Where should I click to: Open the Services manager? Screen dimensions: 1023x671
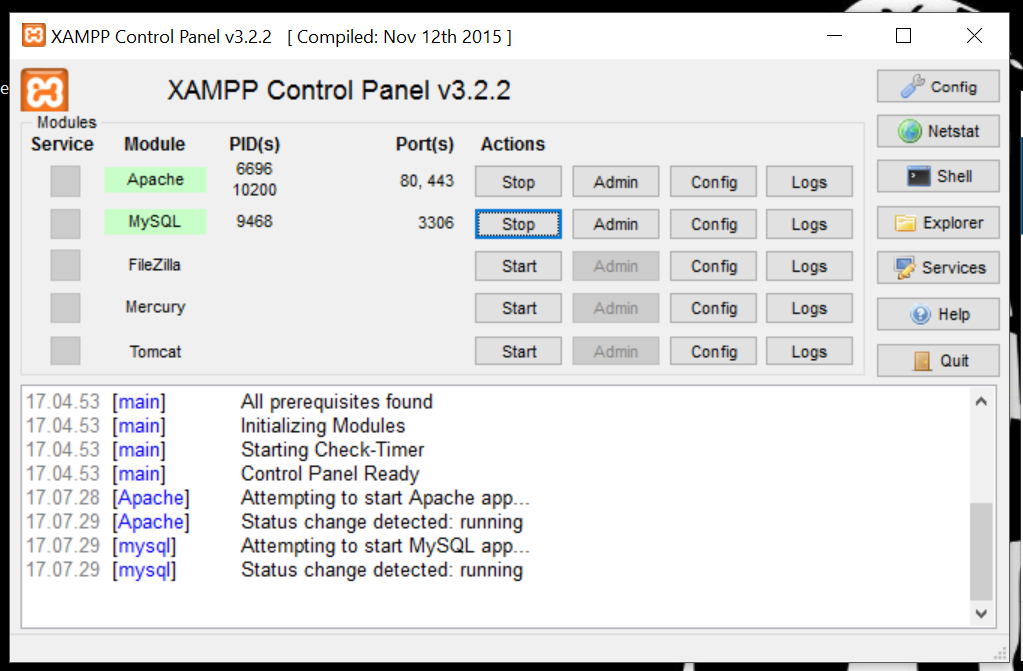pyautogui.click(x=938, y=268)
